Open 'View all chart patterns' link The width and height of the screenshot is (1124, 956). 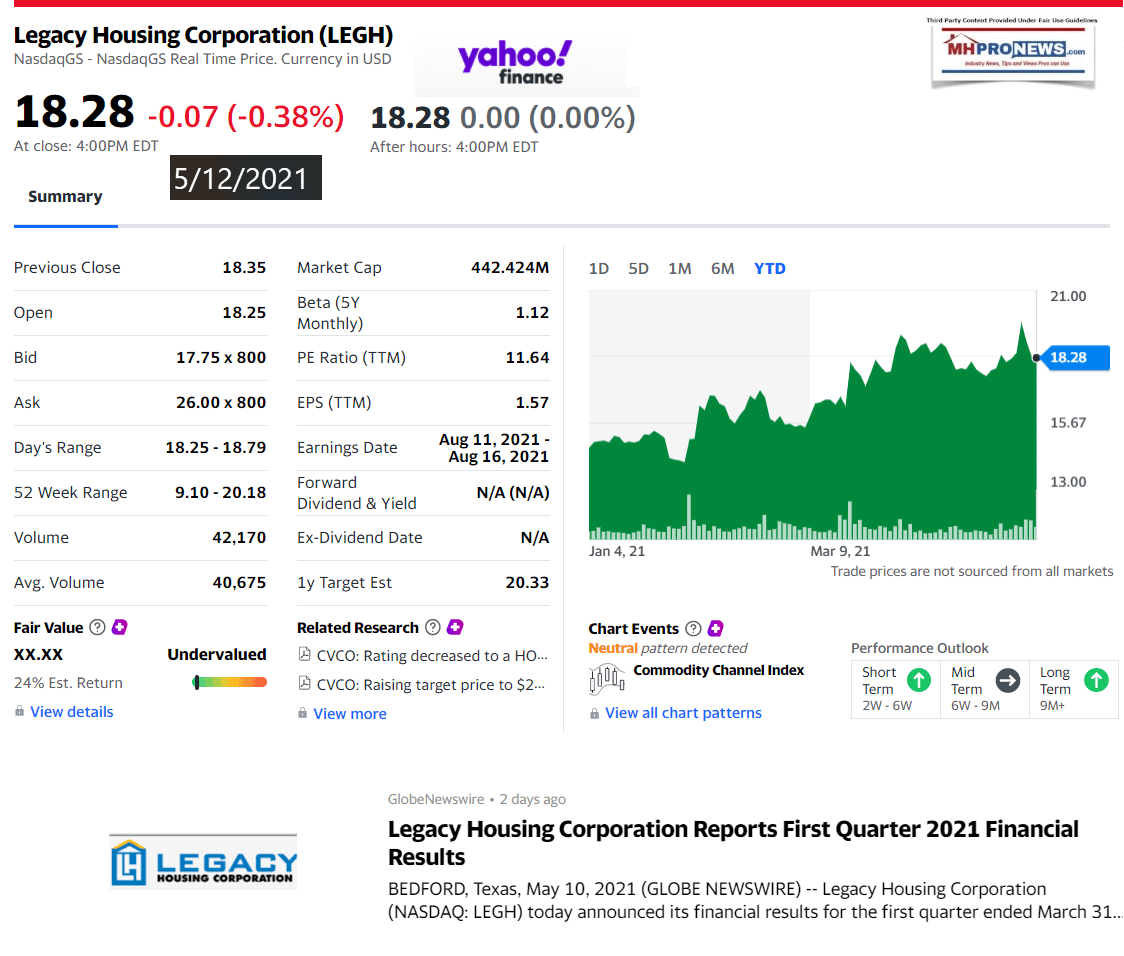point(683,713)
